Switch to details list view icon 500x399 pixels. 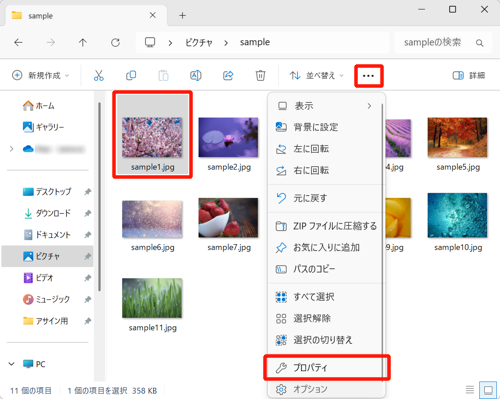pos(470,389)
